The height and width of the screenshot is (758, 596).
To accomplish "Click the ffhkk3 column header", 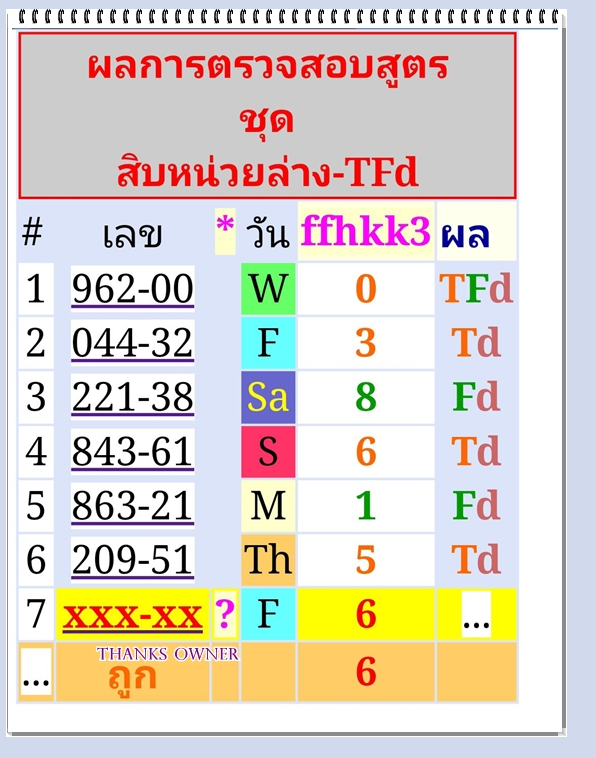I will click(366, 231).
